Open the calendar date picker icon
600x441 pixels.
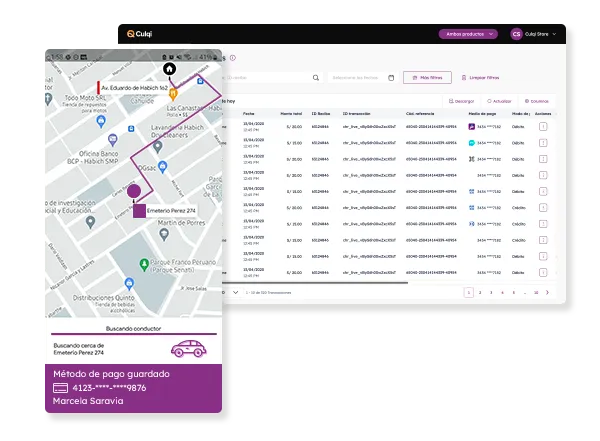(389, 77)
